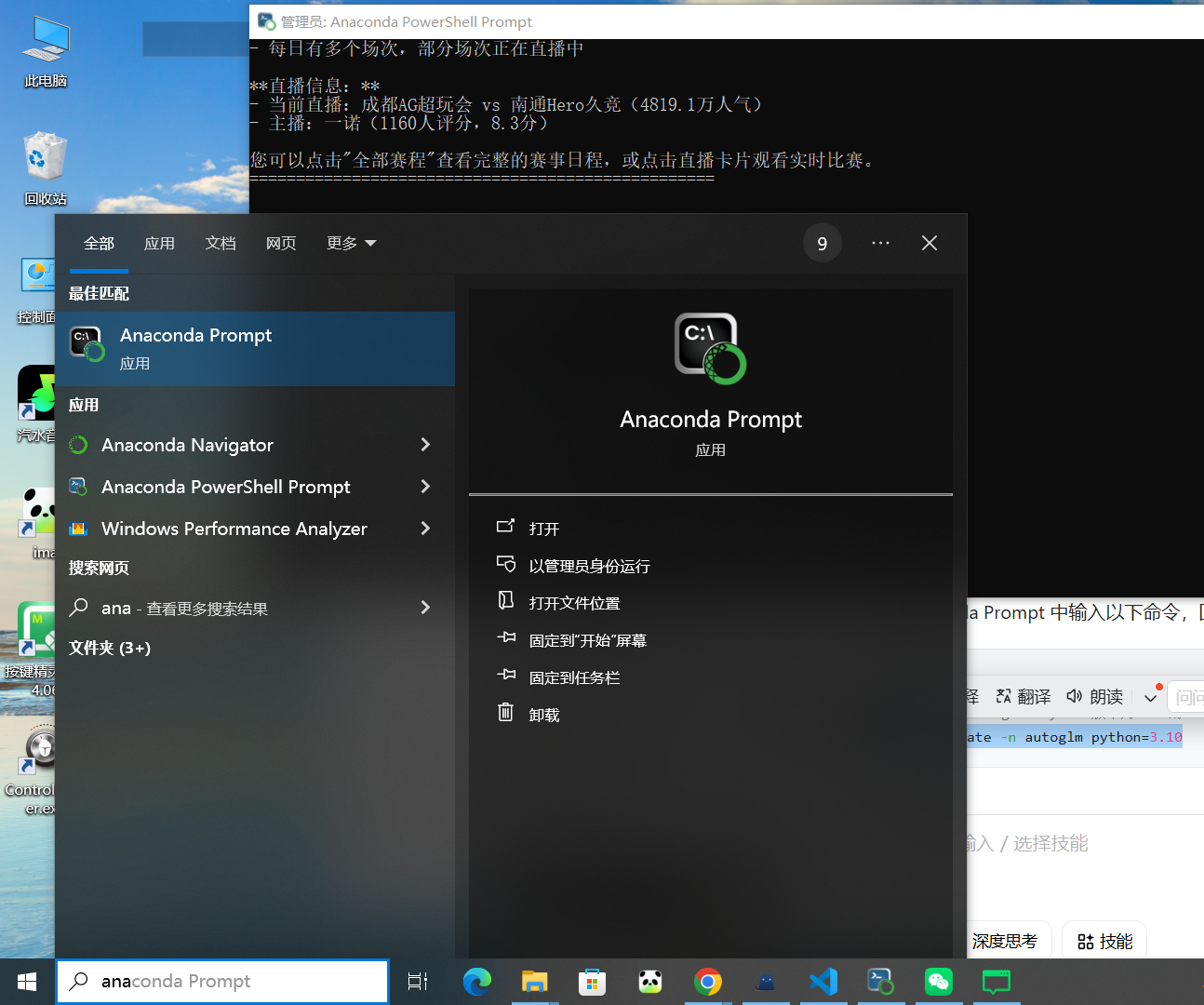
Task: Launch Google Chrome from the taskbar
Action: coord(708,982)
